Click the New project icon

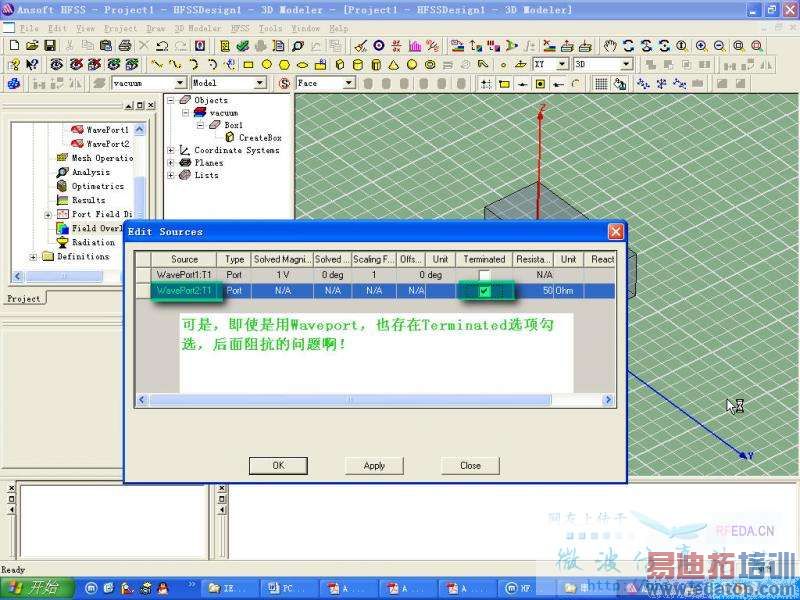(x=14, y=46)
